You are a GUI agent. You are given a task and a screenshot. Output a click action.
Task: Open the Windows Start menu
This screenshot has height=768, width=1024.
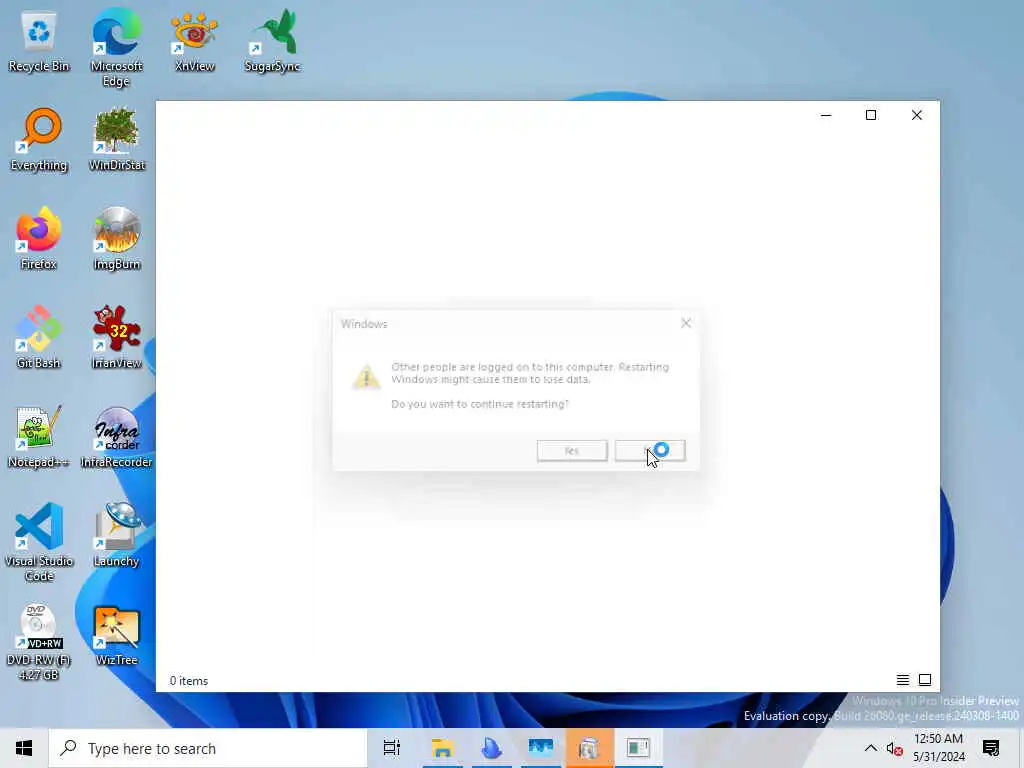24,748
